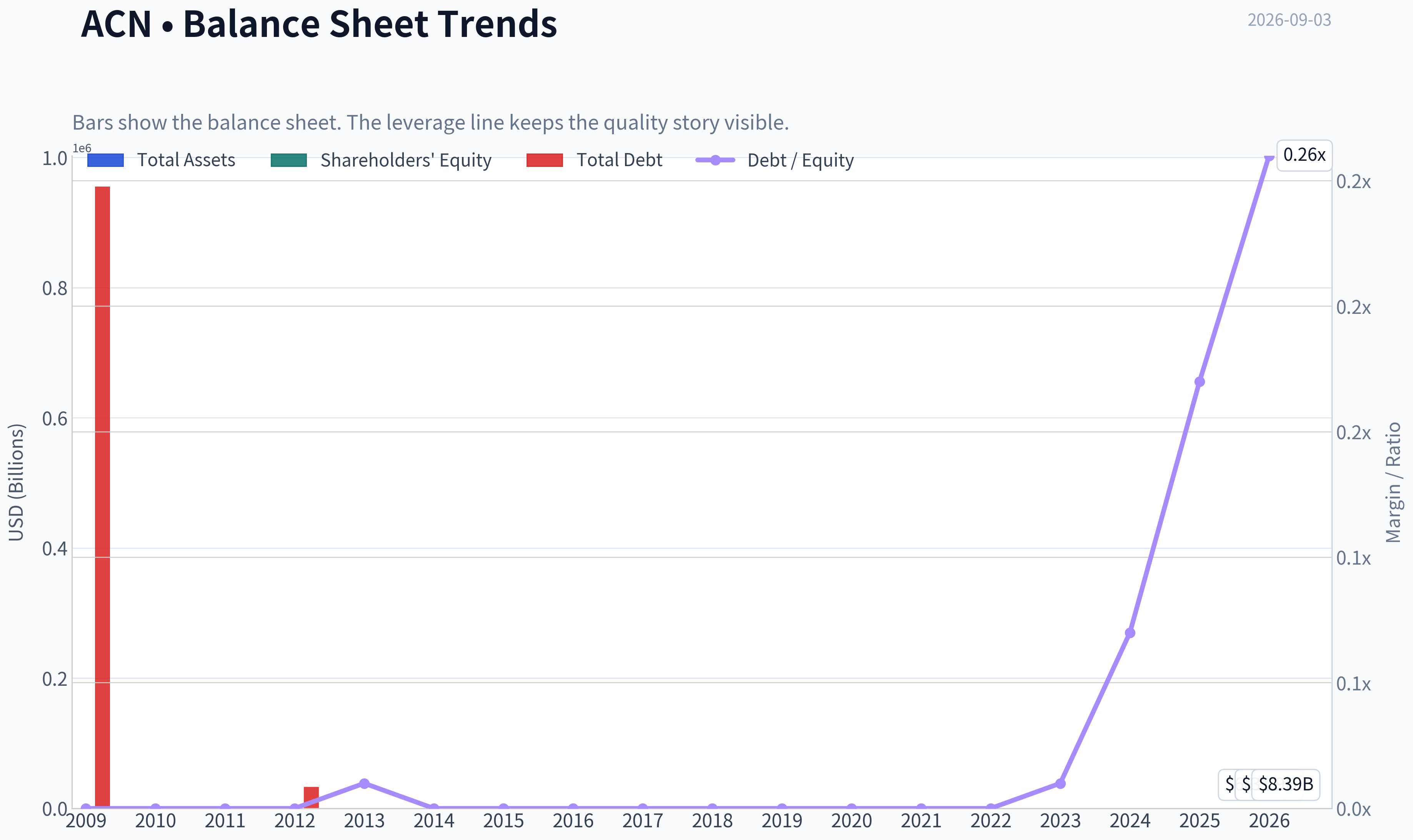The width and height of the screenshot is (1413, 840).
Task: Click the 2020 x-axis tick label
Action: pyautogui.click(x=851, y=821)
